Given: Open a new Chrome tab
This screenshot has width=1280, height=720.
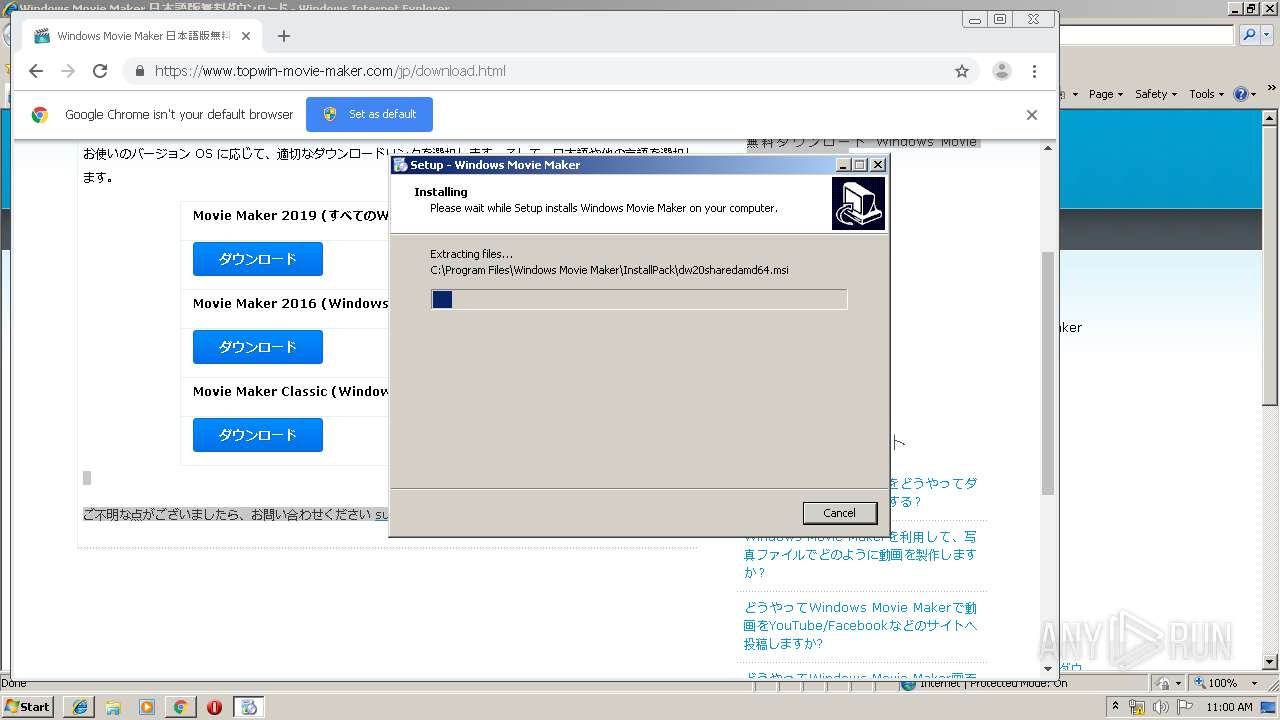Looking at the screenshot, I should coord(284,36).
